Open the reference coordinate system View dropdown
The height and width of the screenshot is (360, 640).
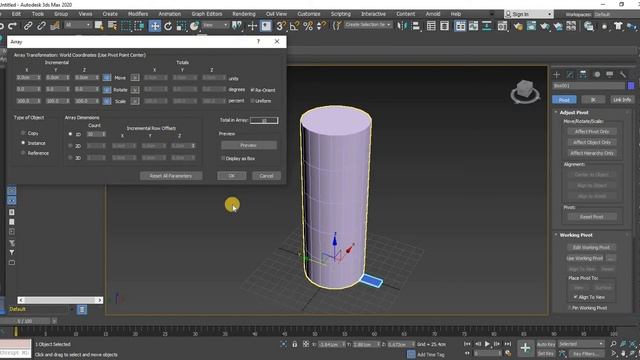pos(215,25)
